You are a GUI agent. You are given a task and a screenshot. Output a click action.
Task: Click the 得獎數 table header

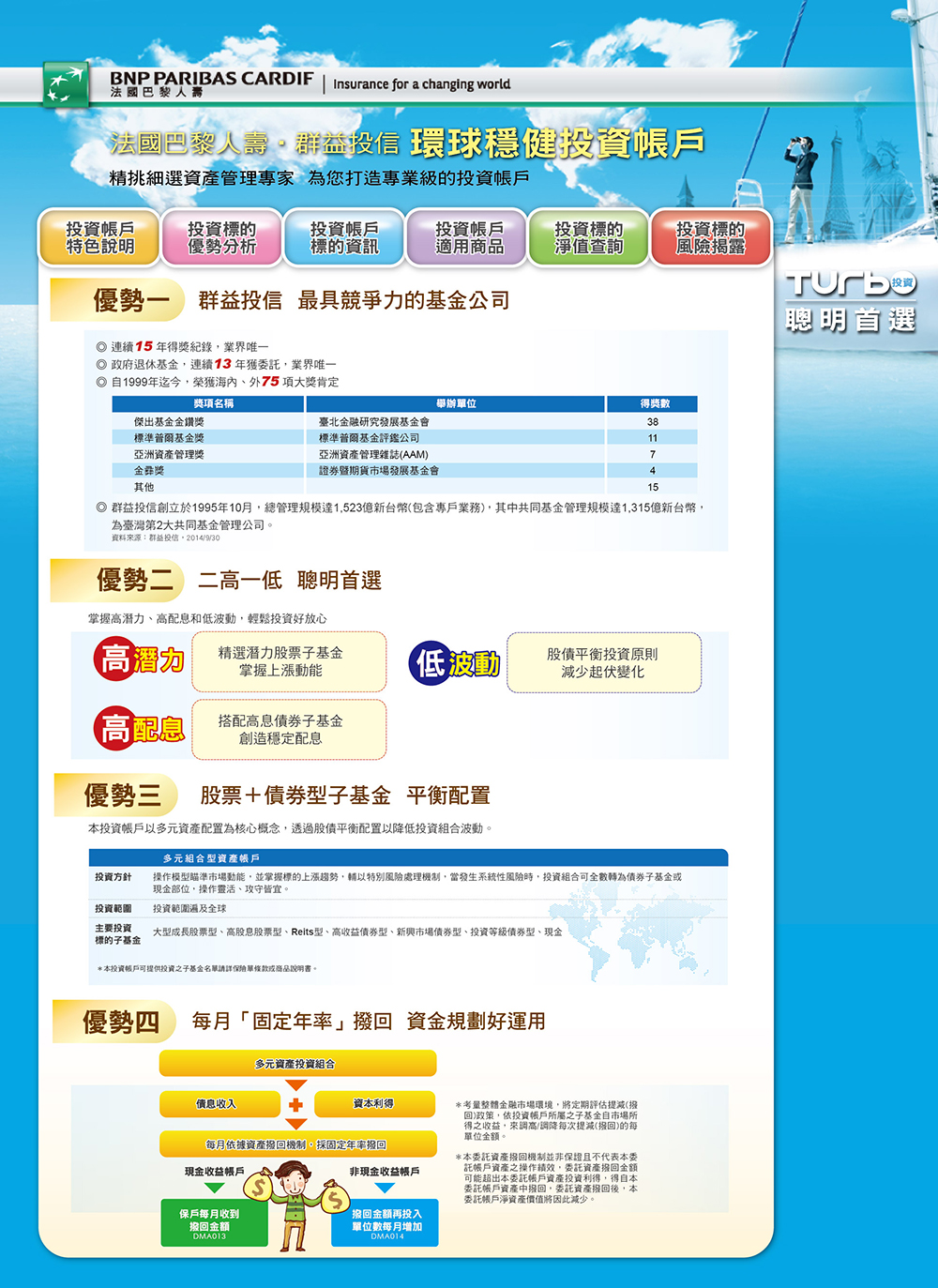coord(653,403)
